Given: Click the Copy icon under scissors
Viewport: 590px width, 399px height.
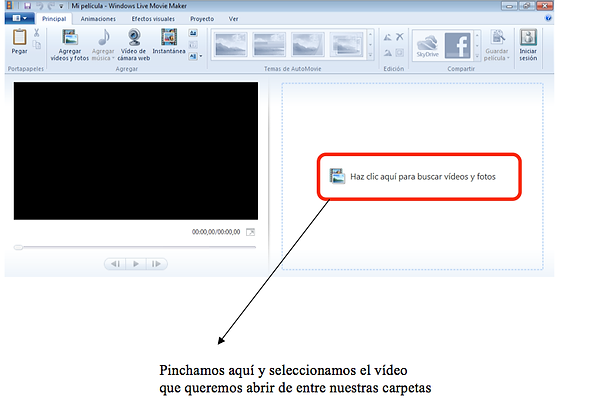Looking at the screenshot, I should 36,45.
